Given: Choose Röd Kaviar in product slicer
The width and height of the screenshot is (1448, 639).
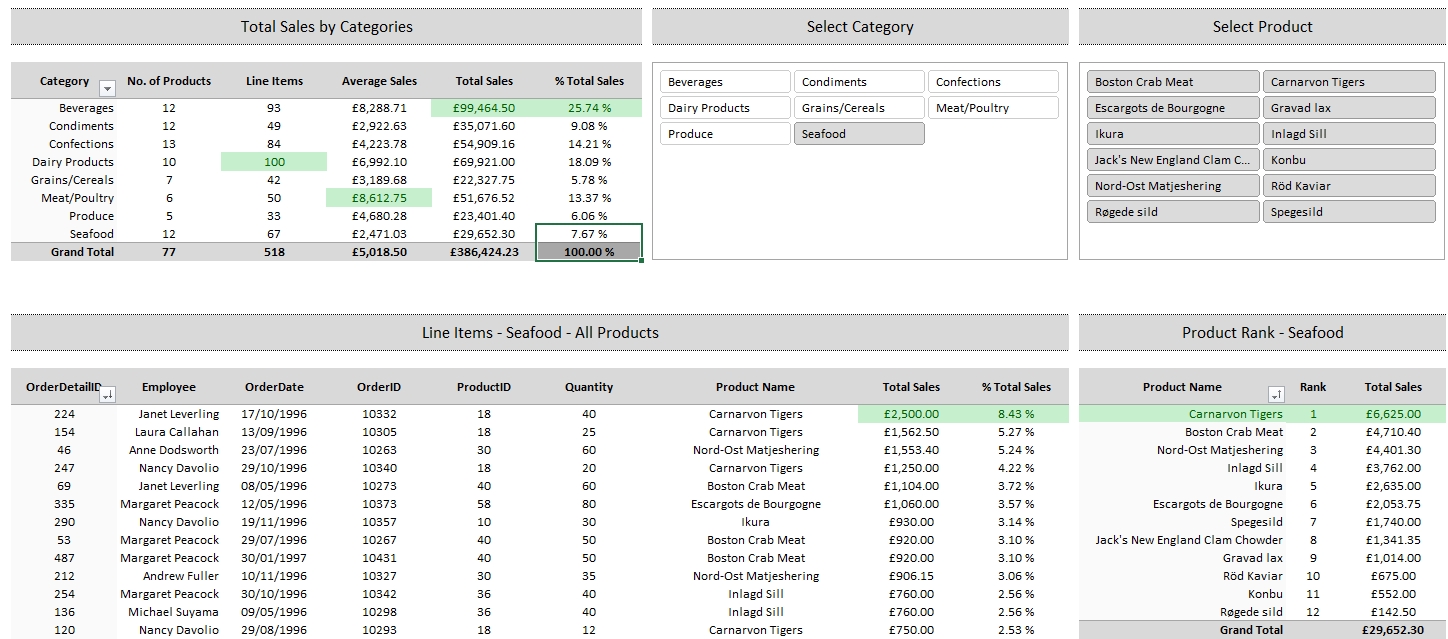Looking at the screenshot, I should 1348,186.
